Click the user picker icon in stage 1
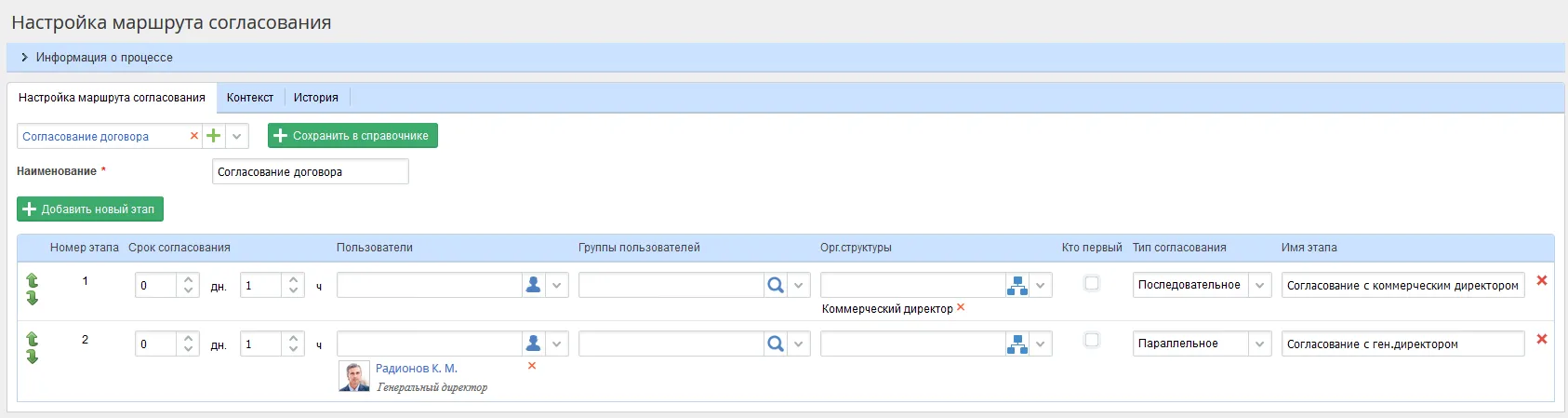This screenshot has width=1568, height=418. pos(533,285)
